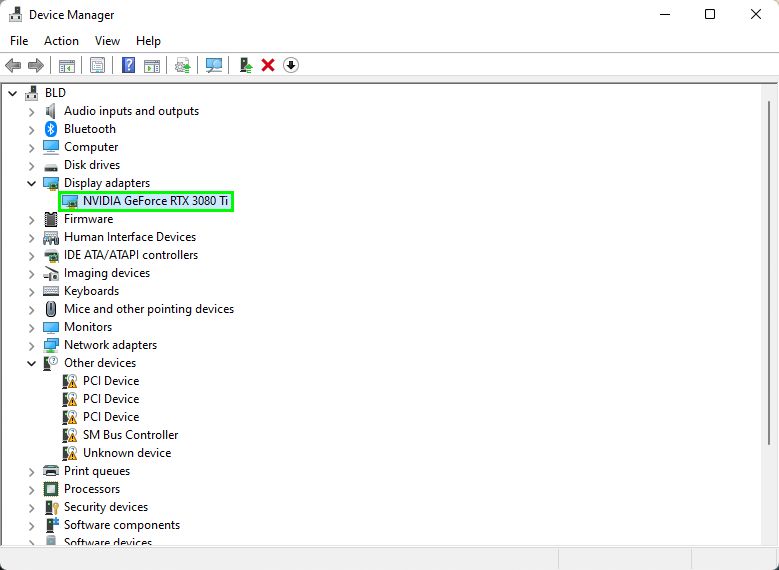Screen dimensions: 779x570
Task: Click the SM Bus Controller warning icon
Action: tap(70, 435)
